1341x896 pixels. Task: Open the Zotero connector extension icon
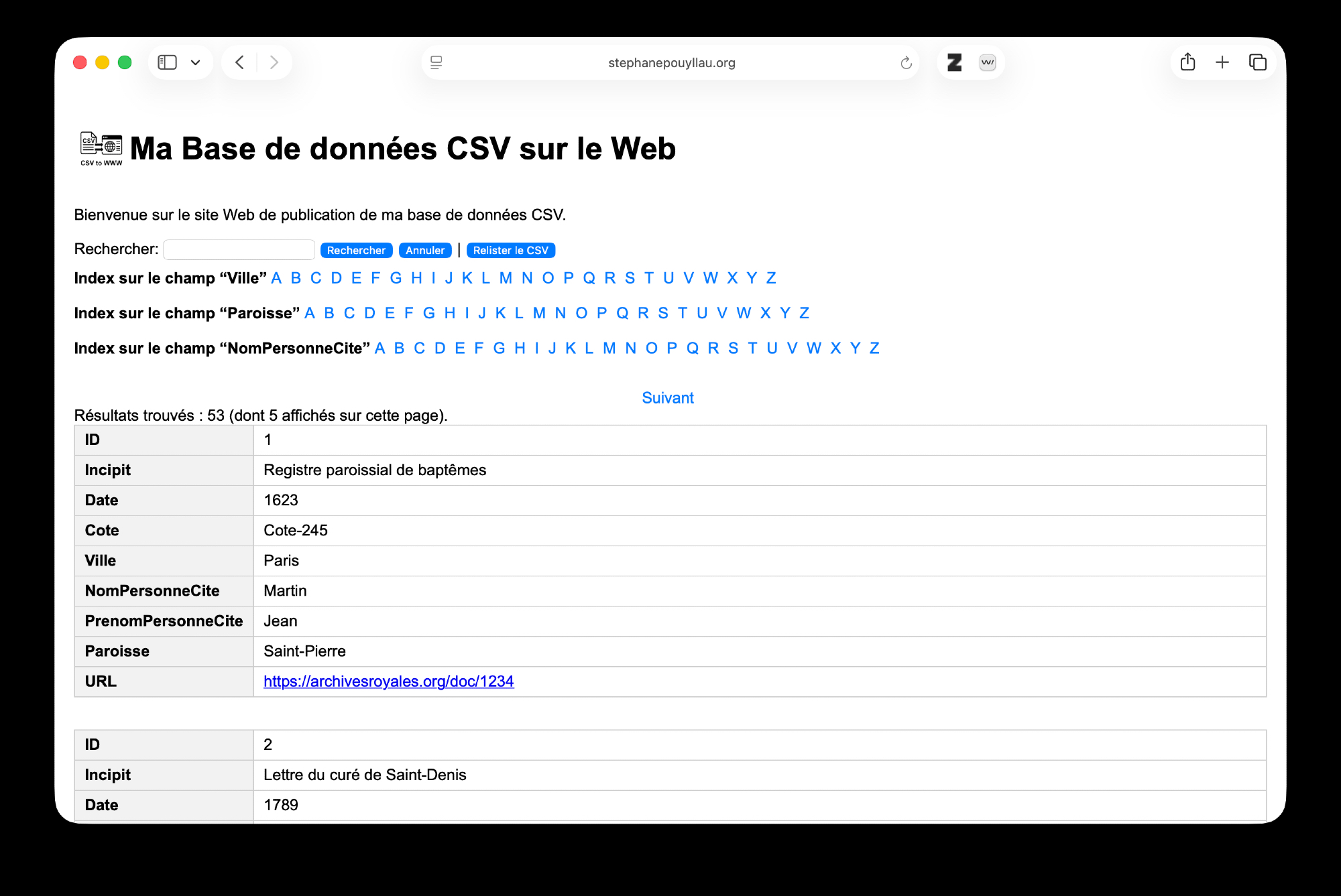tap(954, 62)
